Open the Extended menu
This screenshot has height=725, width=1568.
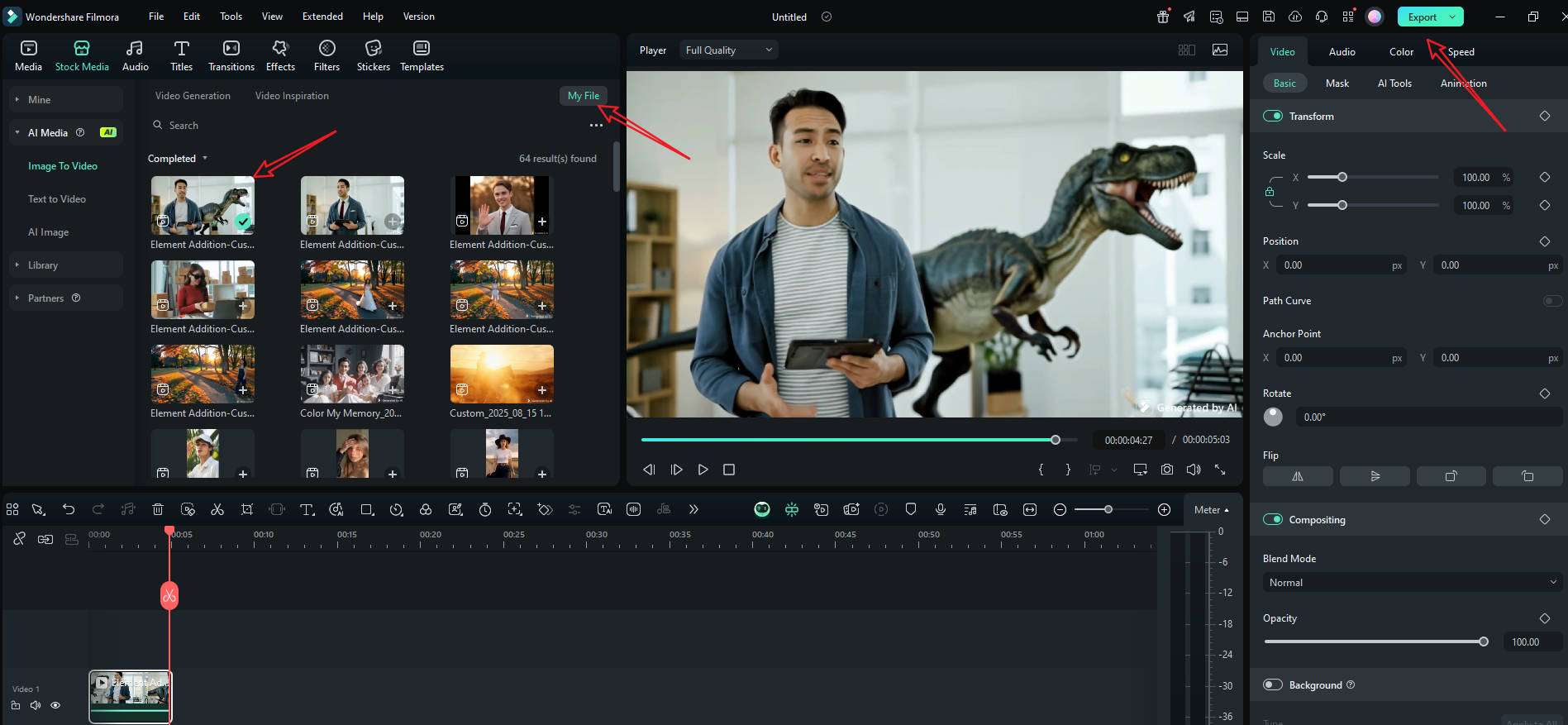tap(322, 17)
